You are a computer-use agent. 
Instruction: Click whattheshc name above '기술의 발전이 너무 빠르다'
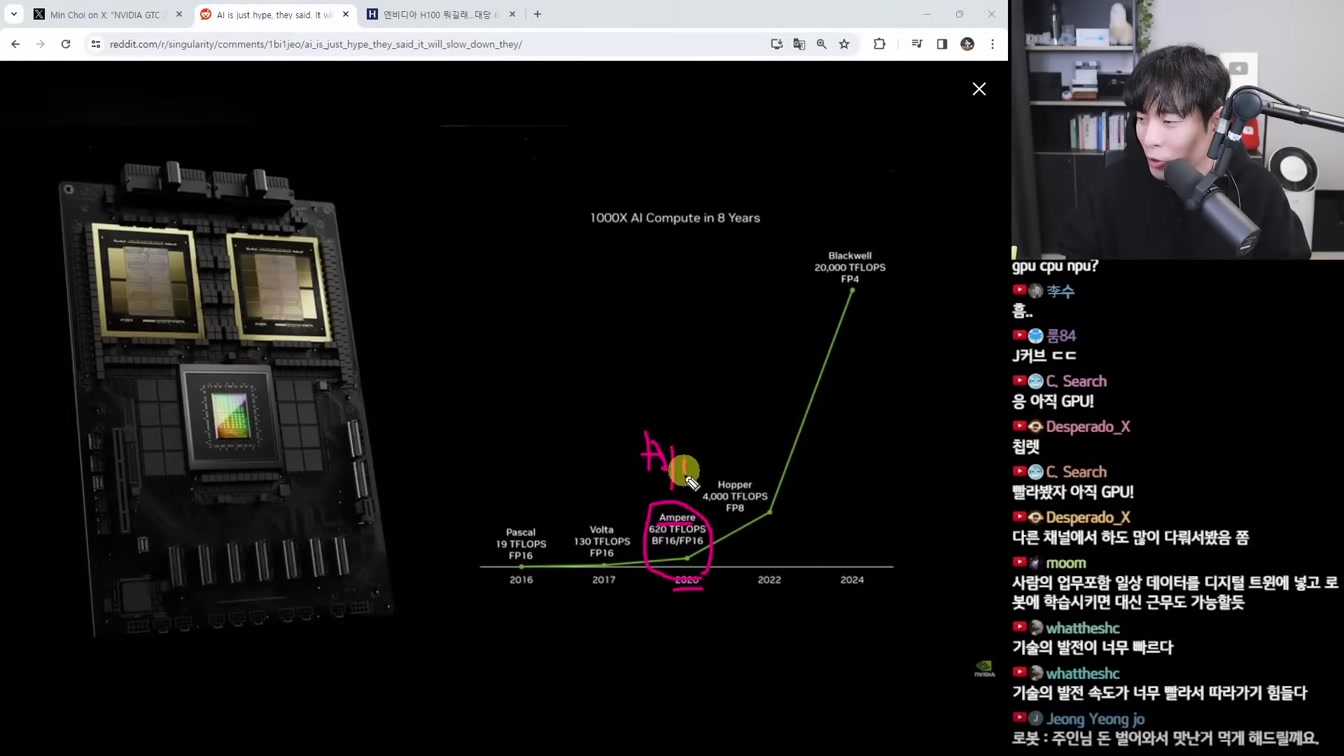(1083, 628)
